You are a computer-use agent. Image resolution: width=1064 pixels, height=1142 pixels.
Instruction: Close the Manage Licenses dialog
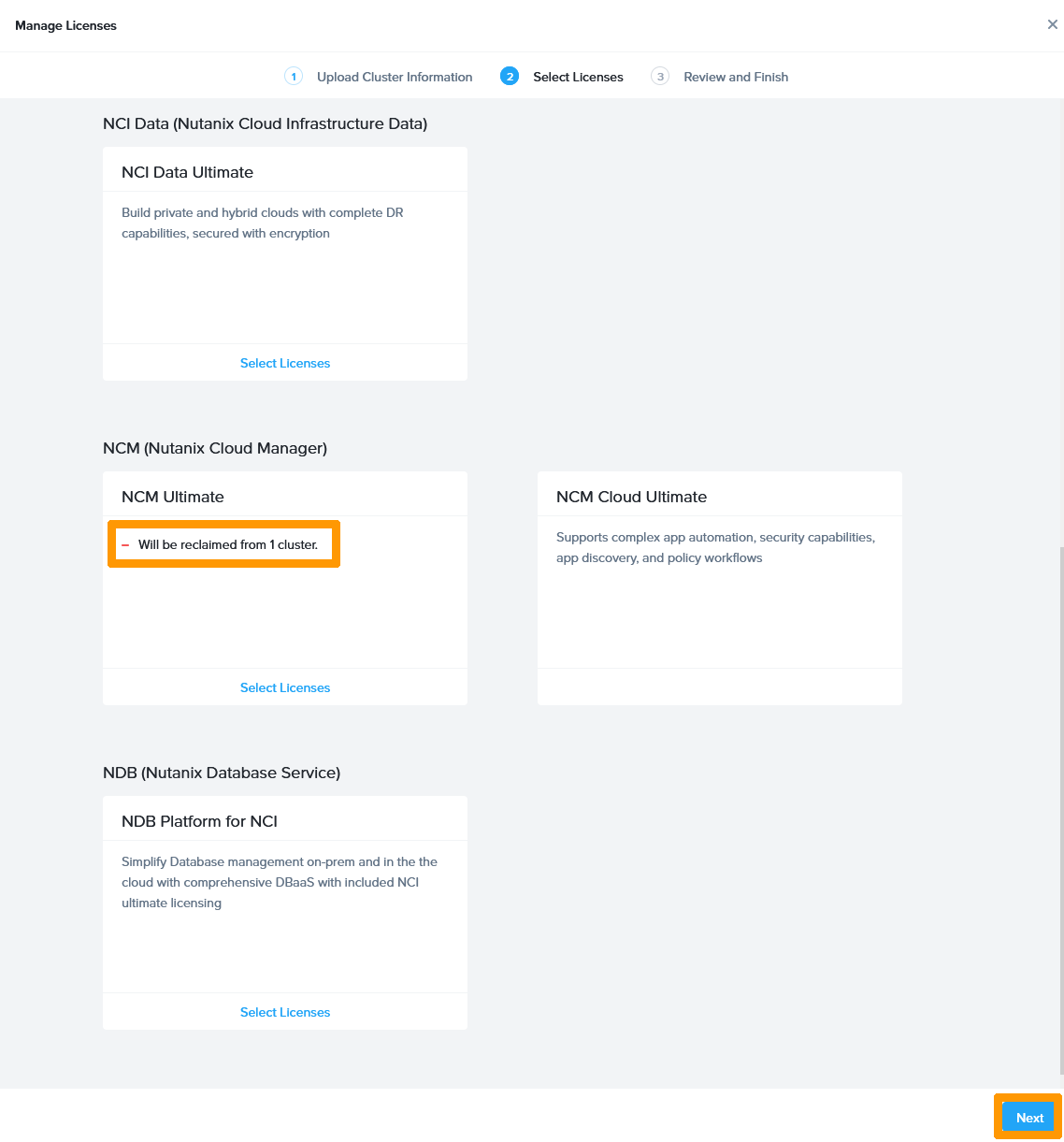(x=1053, y=24)
